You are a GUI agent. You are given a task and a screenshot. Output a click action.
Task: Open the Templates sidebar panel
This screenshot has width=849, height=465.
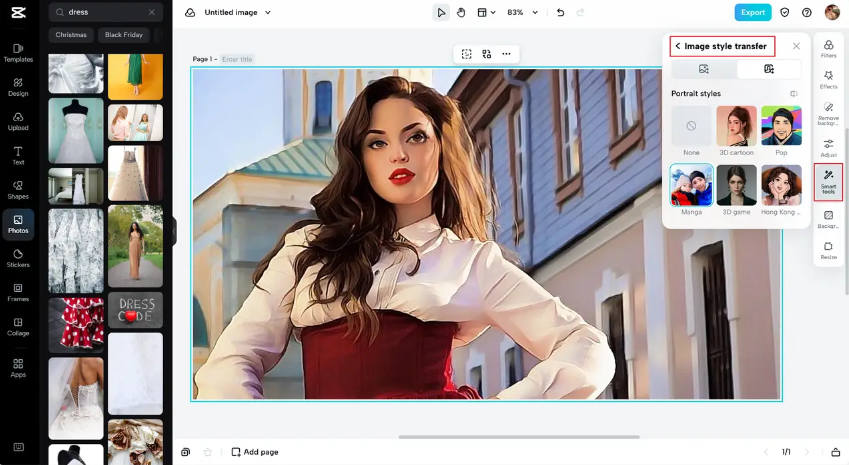pyautogui.click(x=18, y=53)
